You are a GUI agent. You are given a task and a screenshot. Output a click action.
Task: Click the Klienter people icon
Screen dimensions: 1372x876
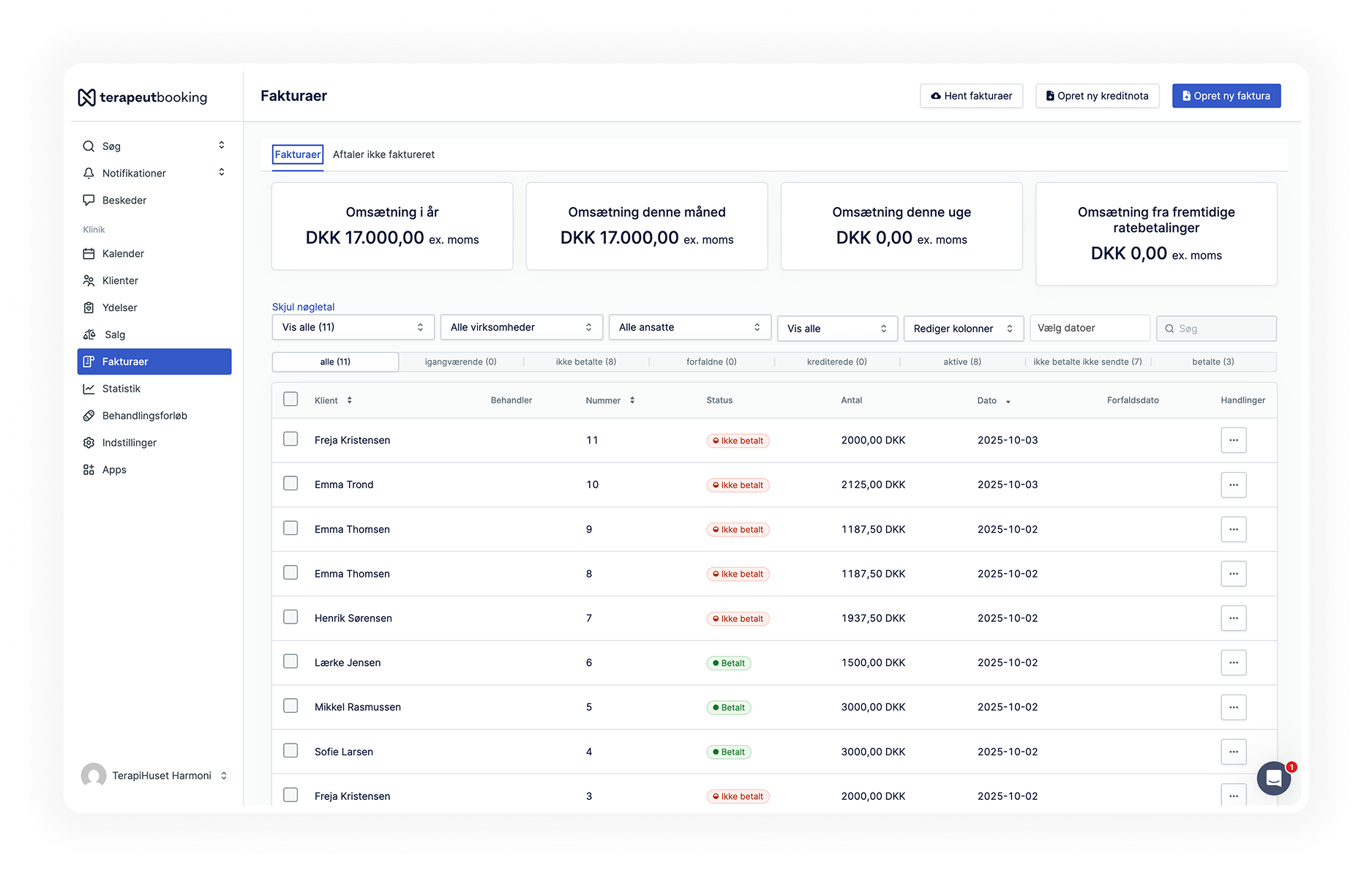click(x=89, y=281)
